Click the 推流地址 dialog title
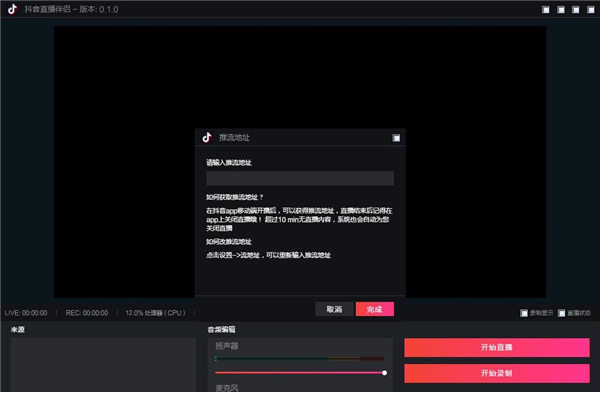This screenshot has height=407, width=600. coord(234,137)
